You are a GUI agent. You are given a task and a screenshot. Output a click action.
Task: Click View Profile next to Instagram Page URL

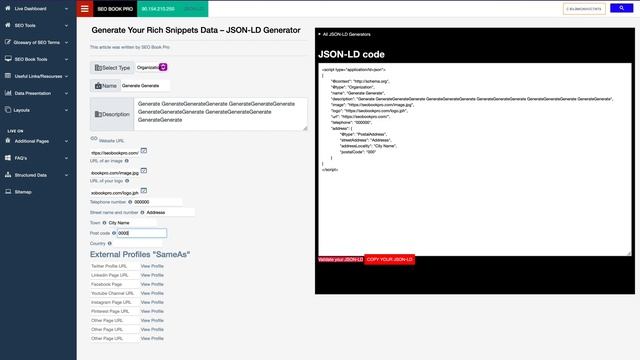[x=152, y=302]
